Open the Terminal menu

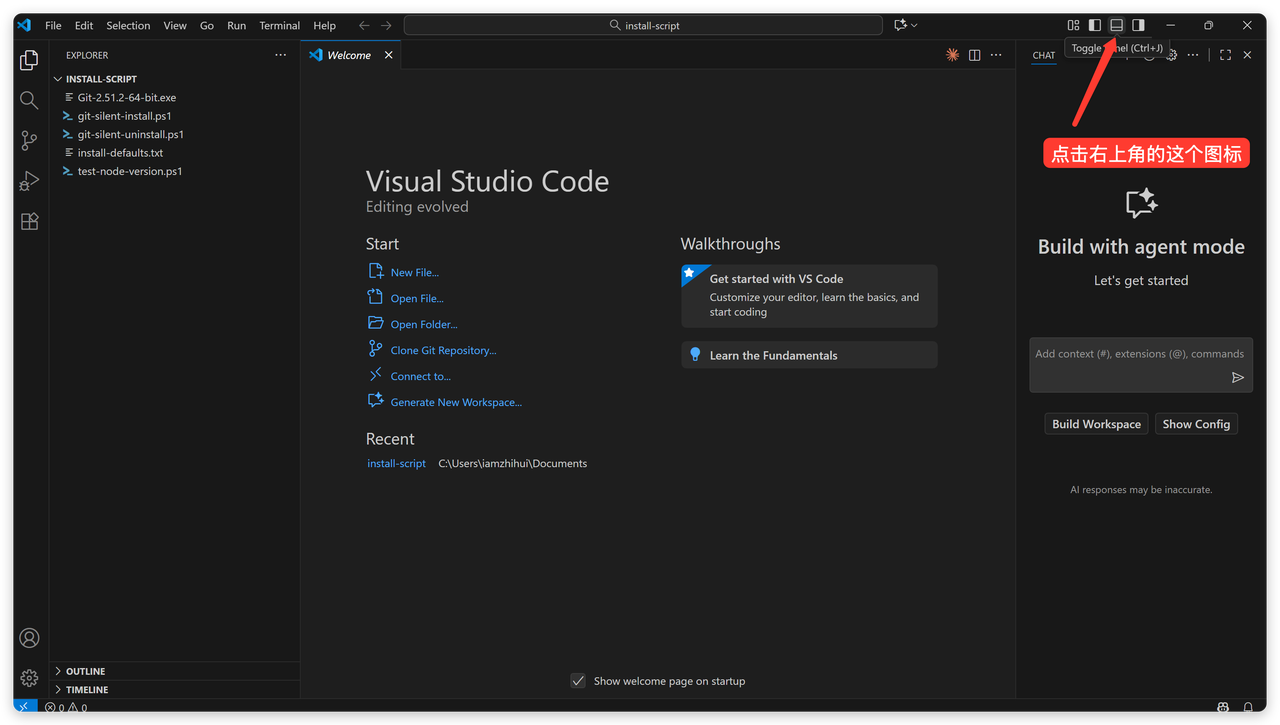tap(279, 26)
